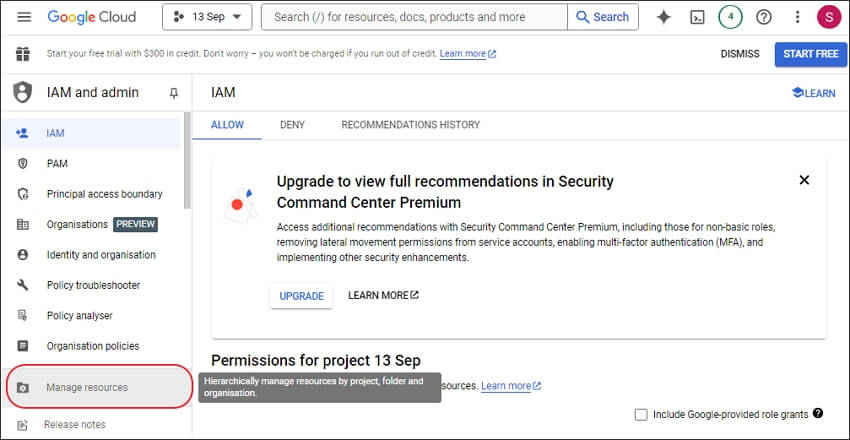
Task: Click the sidebar vertical scrollbar
Action: [x=188, y=160]
